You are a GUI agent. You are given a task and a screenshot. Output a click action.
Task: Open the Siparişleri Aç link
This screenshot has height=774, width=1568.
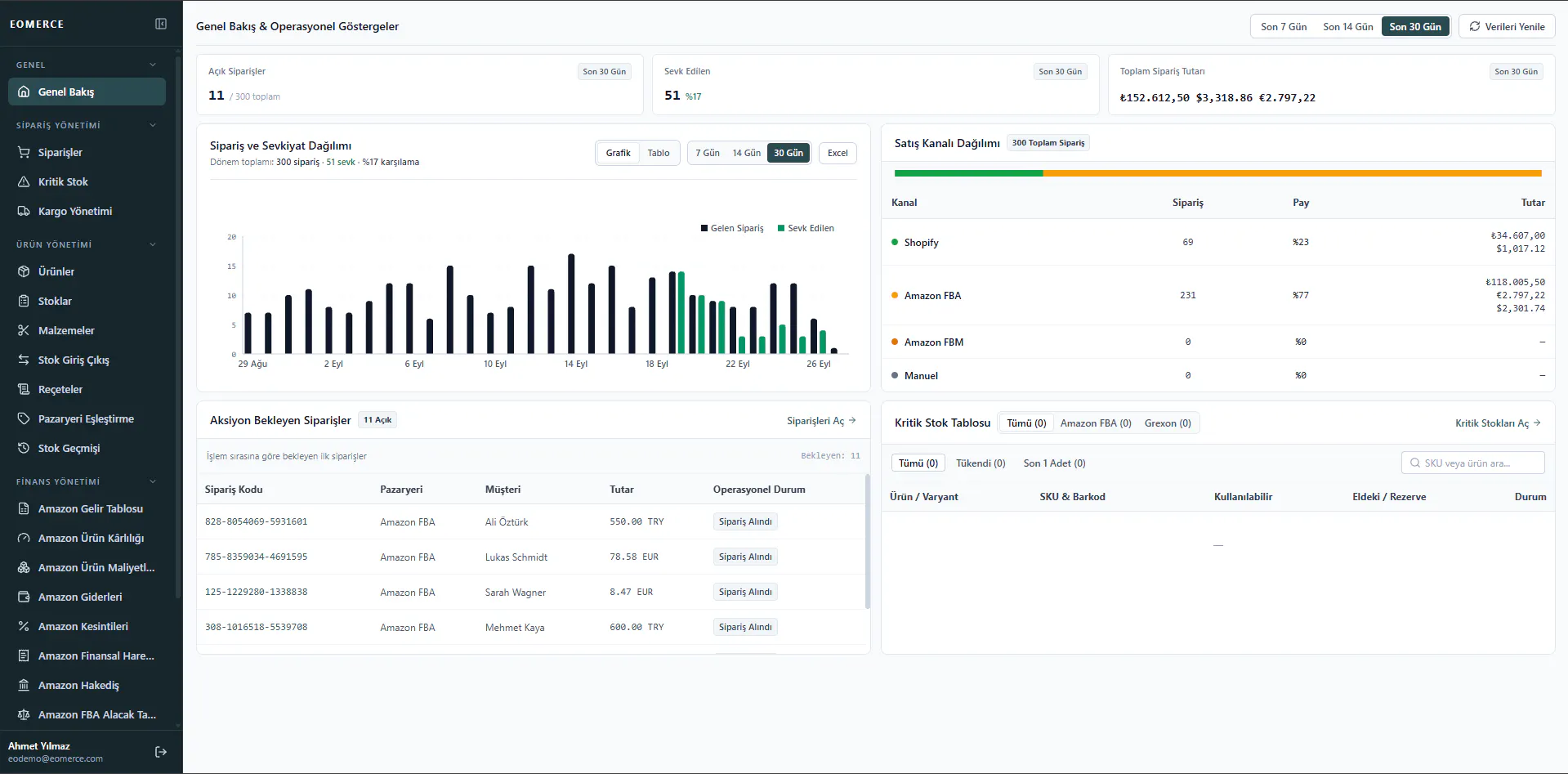point(821,420)
